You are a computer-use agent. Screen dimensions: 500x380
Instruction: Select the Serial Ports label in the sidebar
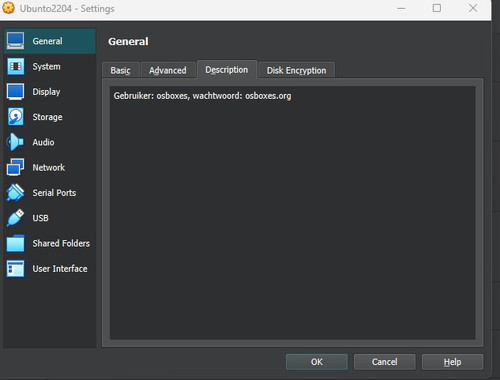pos(54,193)
